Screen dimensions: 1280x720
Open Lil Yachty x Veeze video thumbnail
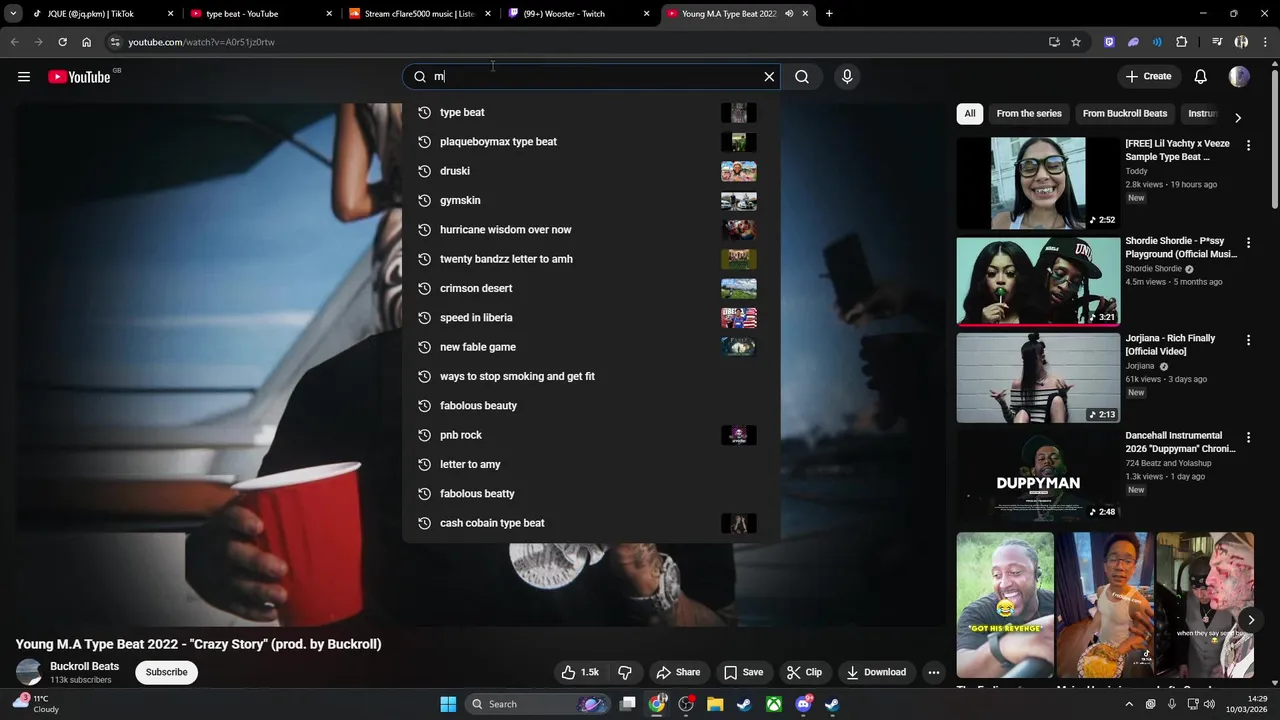pos(1038,183)
